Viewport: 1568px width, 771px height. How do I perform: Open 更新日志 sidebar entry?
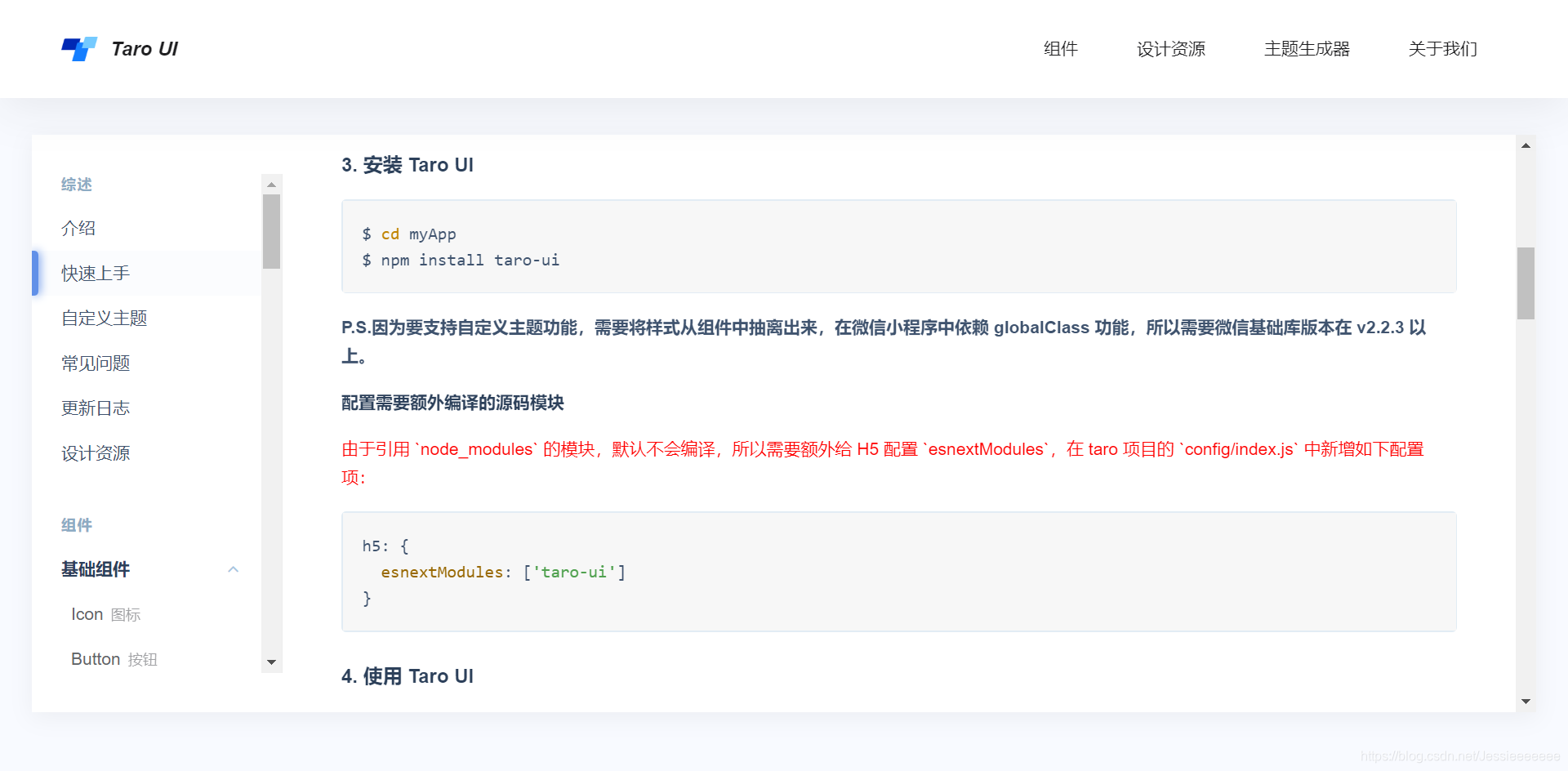[96, 408]
